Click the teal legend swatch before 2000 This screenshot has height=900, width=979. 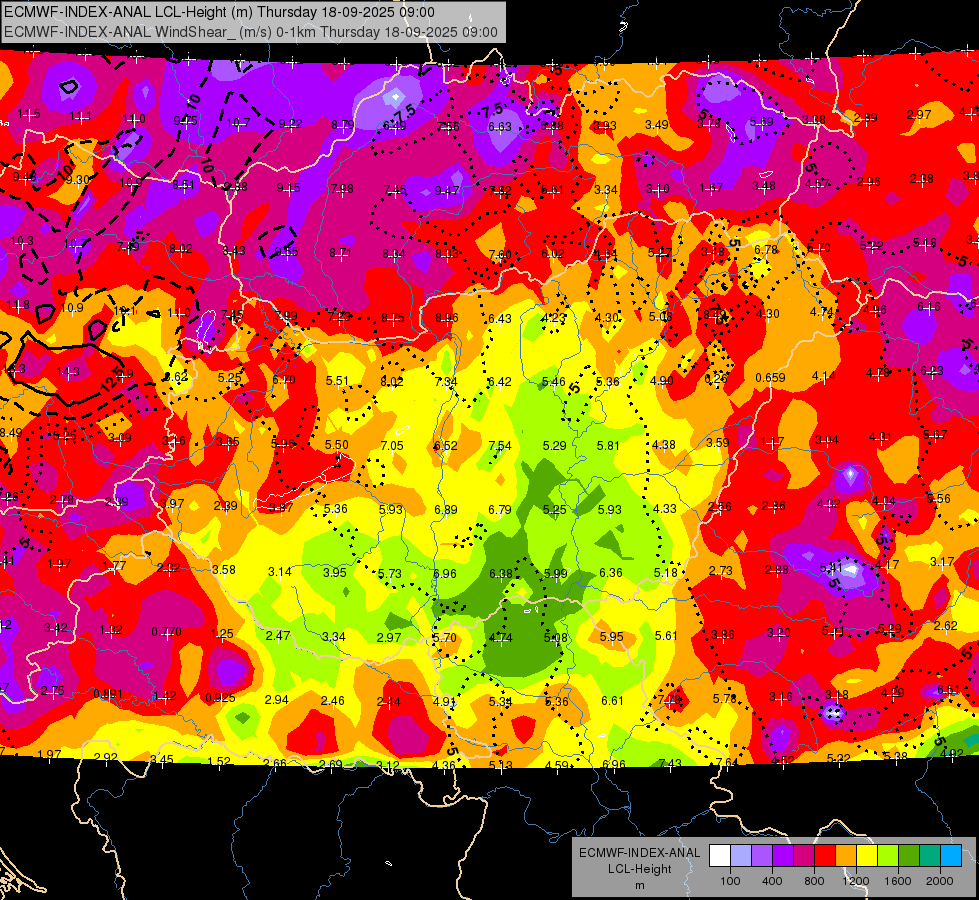click(930, 856)
